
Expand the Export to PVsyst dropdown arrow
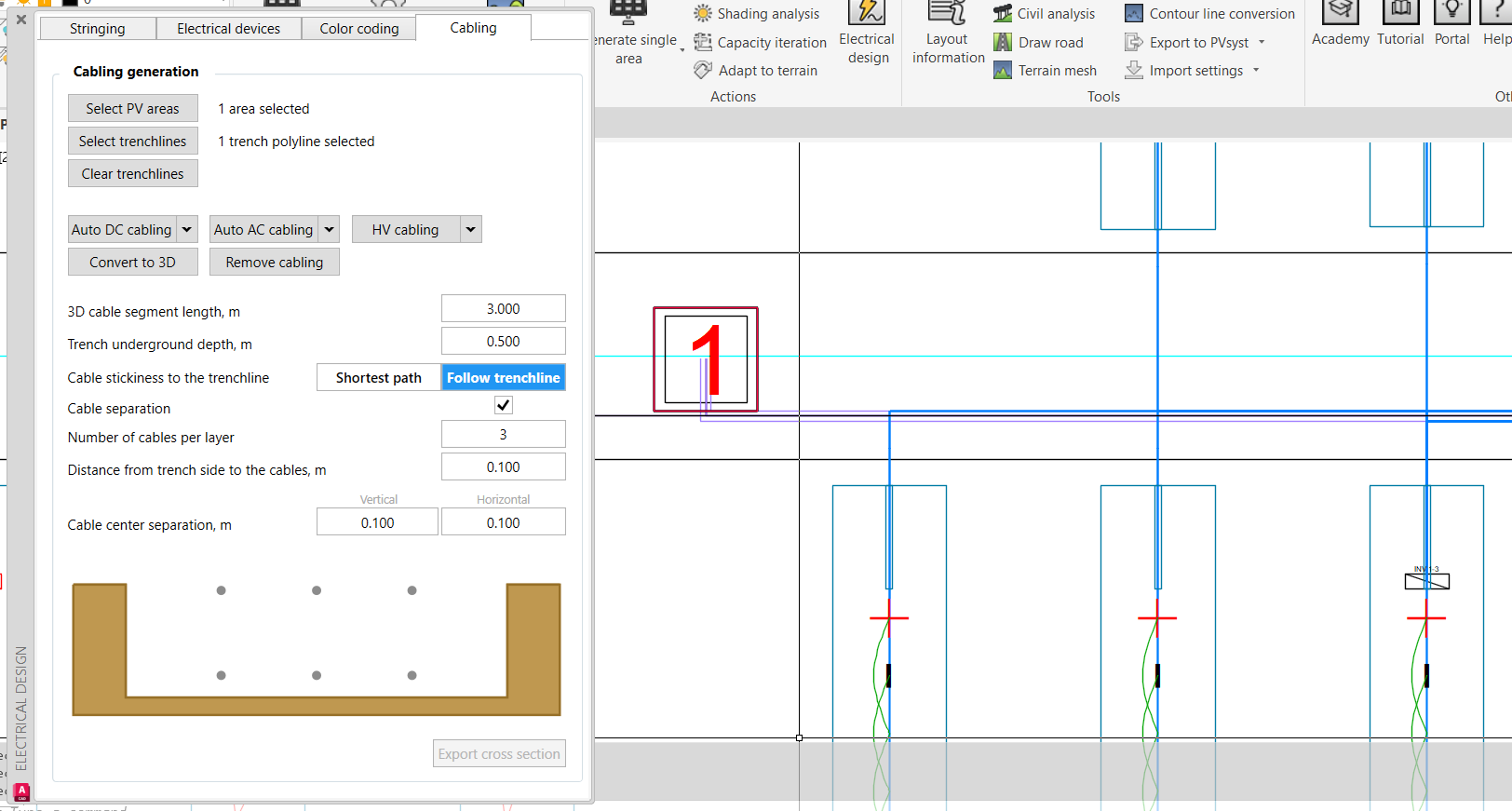[x=1262, y=42]
